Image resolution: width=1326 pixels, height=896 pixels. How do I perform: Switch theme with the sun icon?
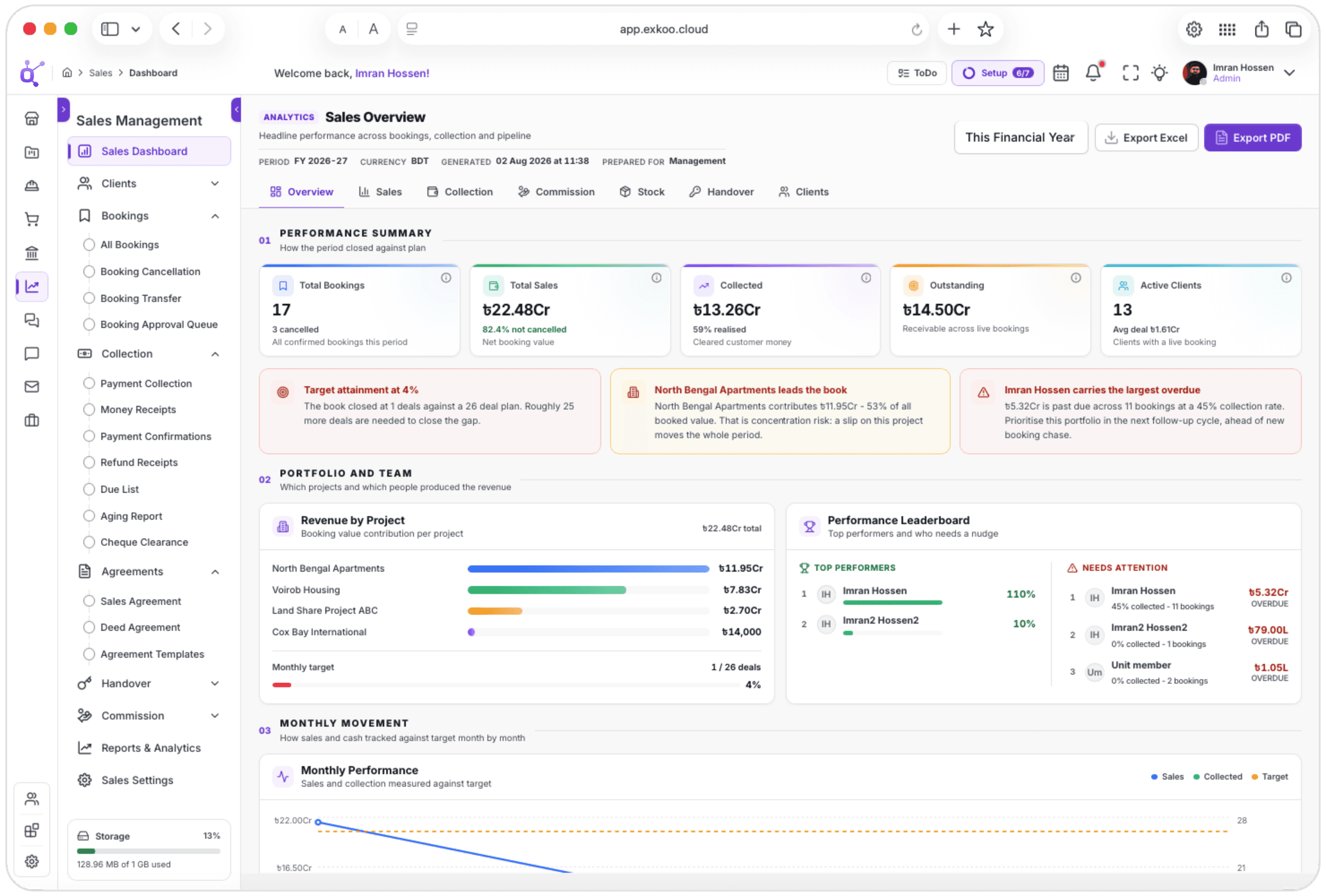(x=1159, y=73)
